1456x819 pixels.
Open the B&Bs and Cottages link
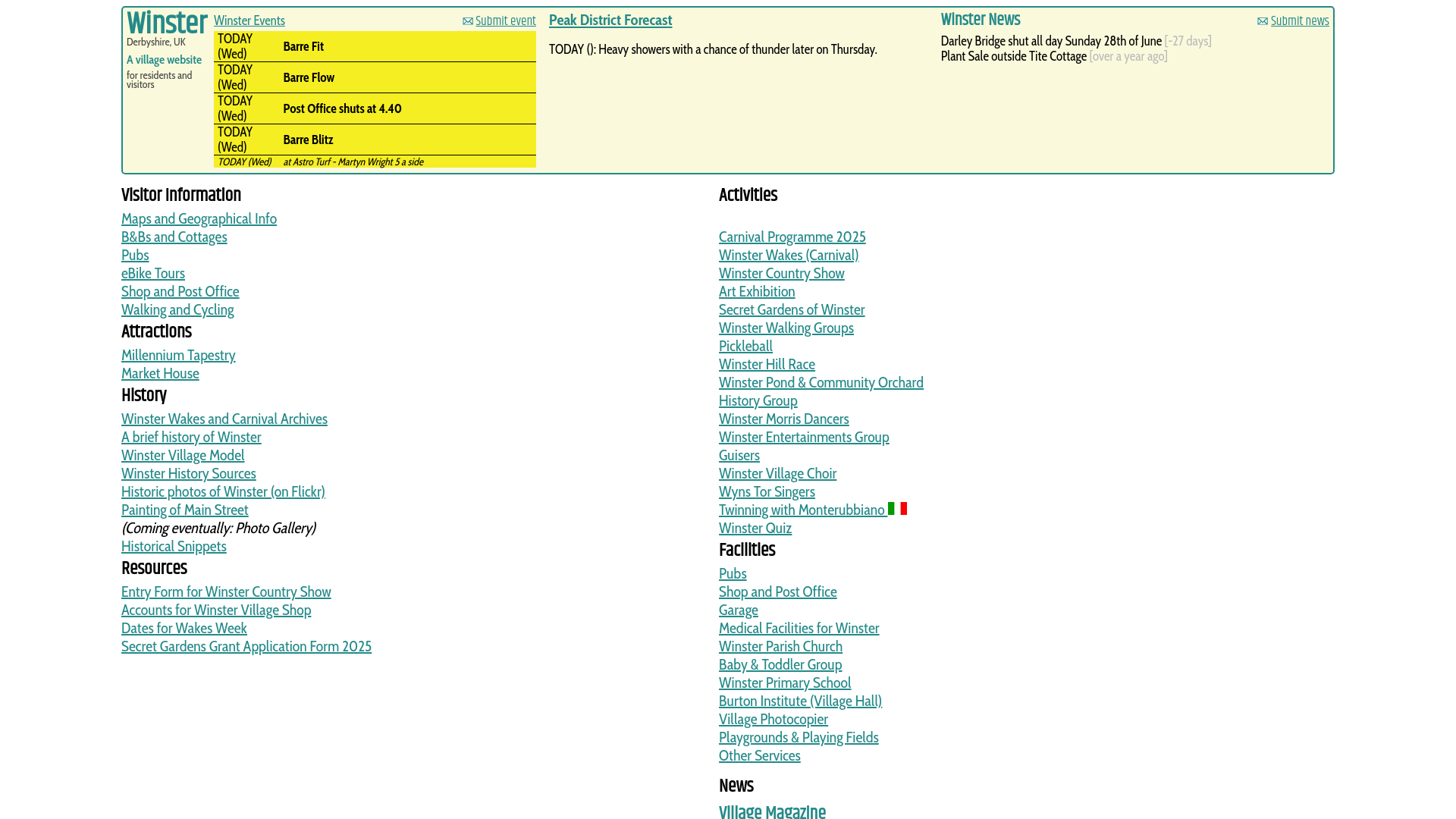[x=174, y=237]
